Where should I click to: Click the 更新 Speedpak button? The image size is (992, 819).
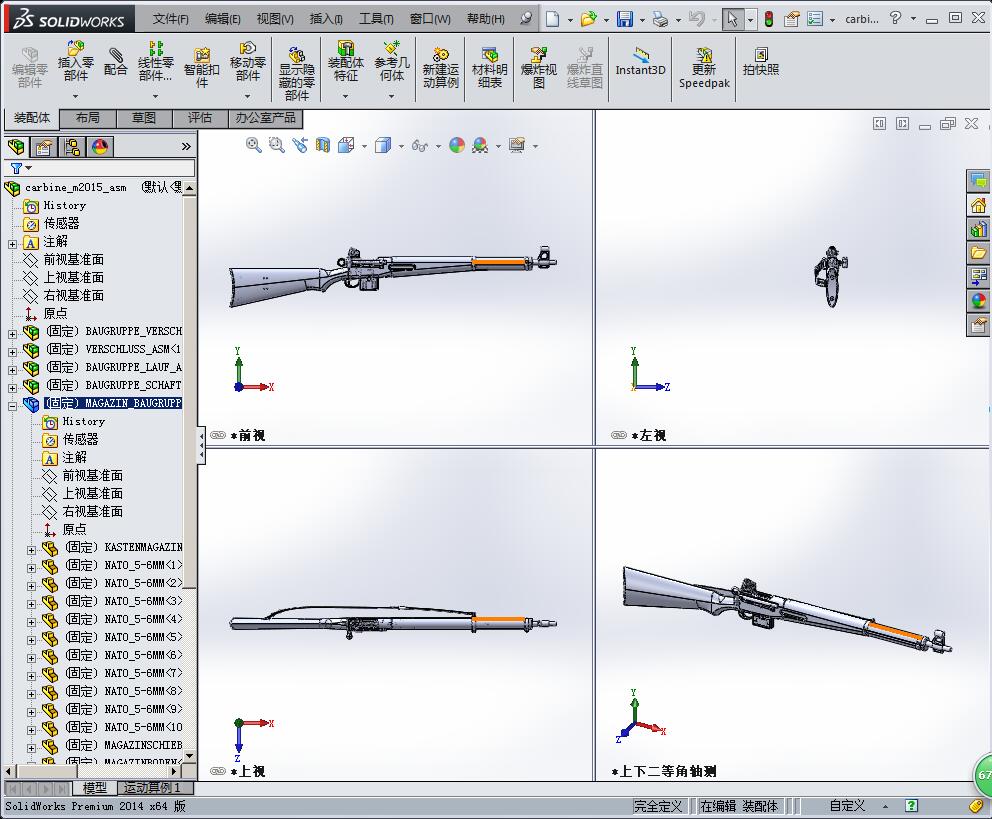click(x=704, y=67)
